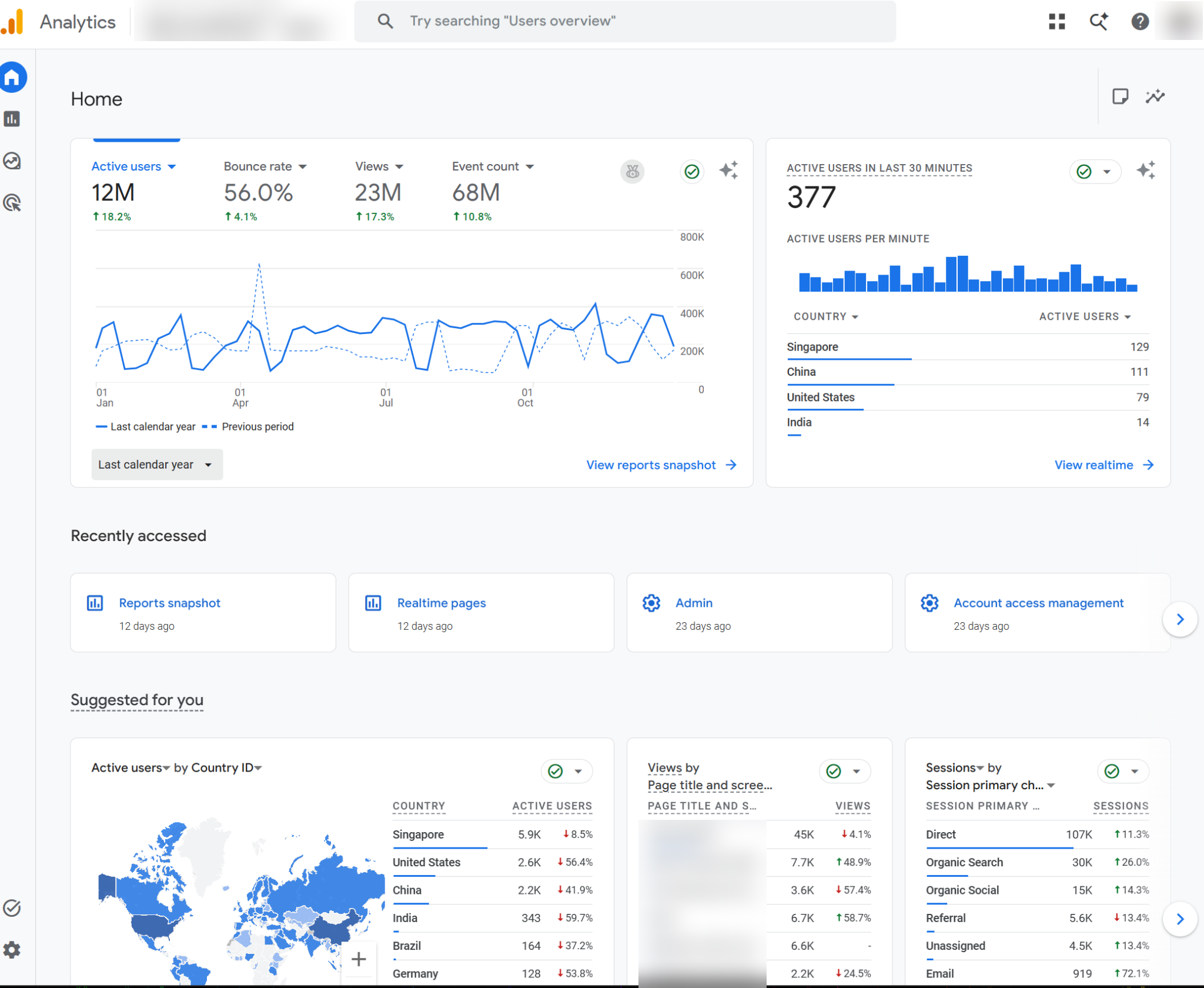Open the Advertising icon in sidebar

[x=12, y=203]
